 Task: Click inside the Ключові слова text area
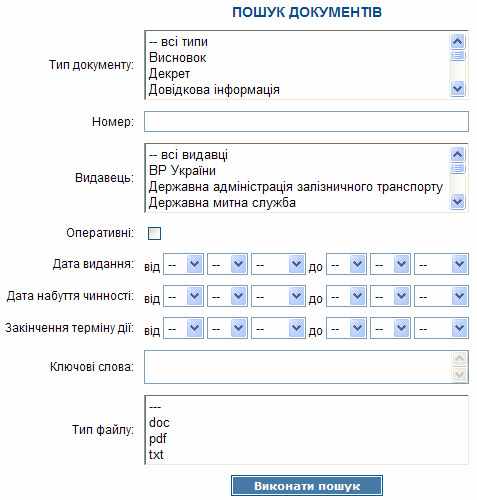tap(299, 367)
